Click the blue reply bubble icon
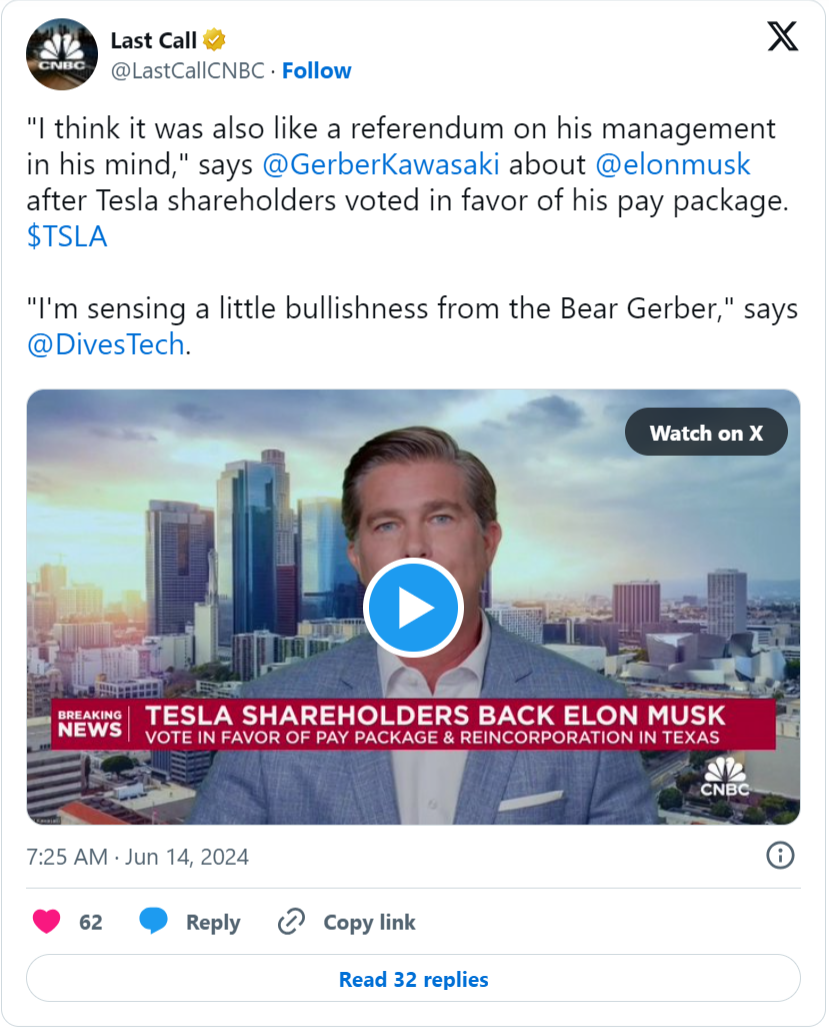 [153, 921]
